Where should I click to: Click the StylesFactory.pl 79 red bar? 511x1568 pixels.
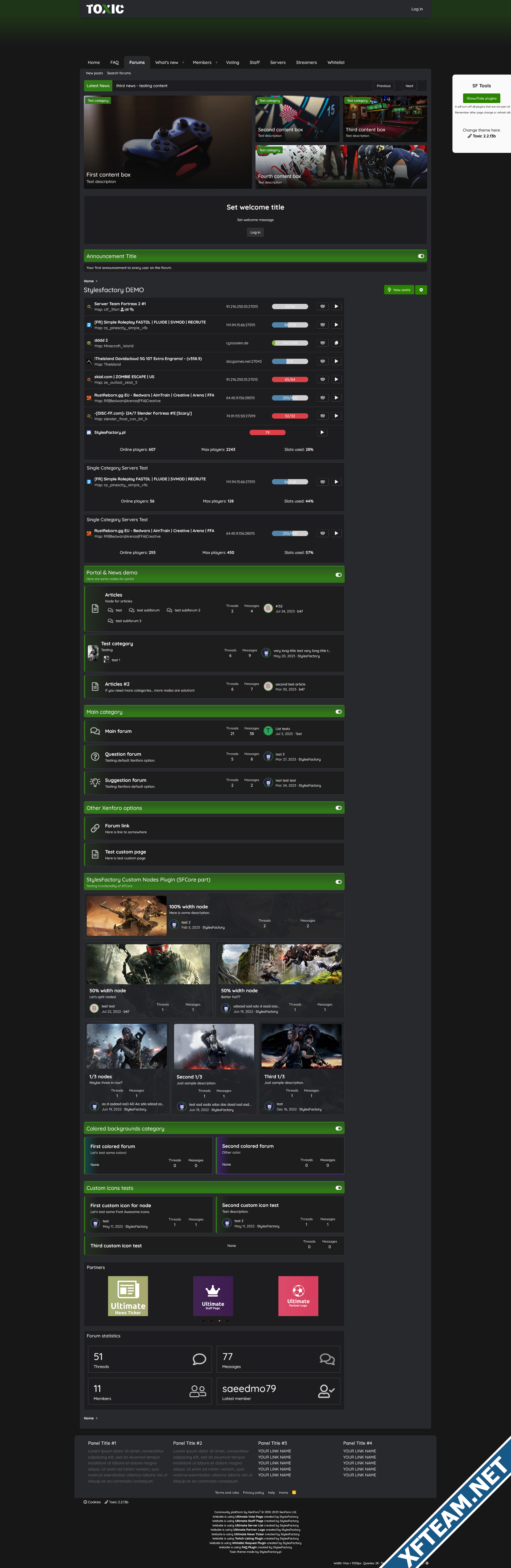click(268, 432)
